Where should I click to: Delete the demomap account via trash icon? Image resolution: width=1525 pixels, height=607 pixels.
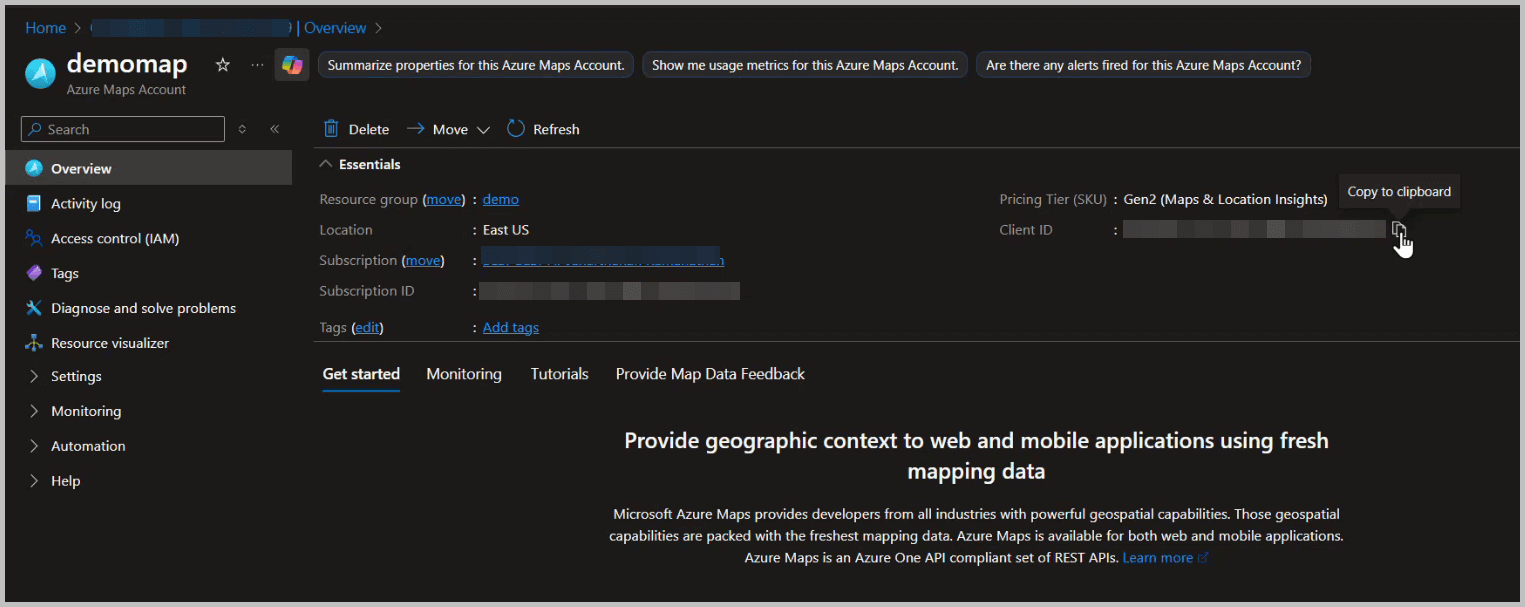click(331, 128)
